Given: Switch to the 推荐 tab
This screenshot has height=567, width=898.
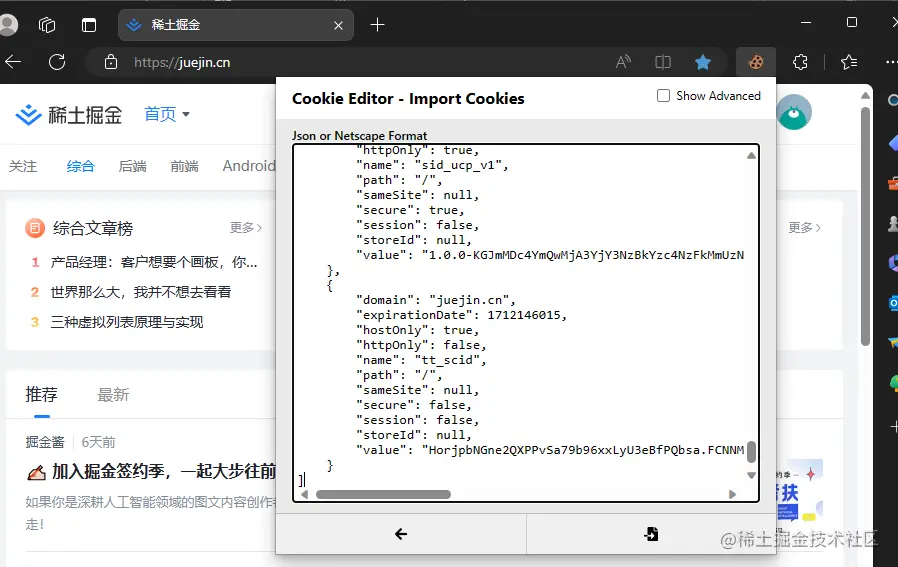Looking at the screenshot, I should 41,395.
